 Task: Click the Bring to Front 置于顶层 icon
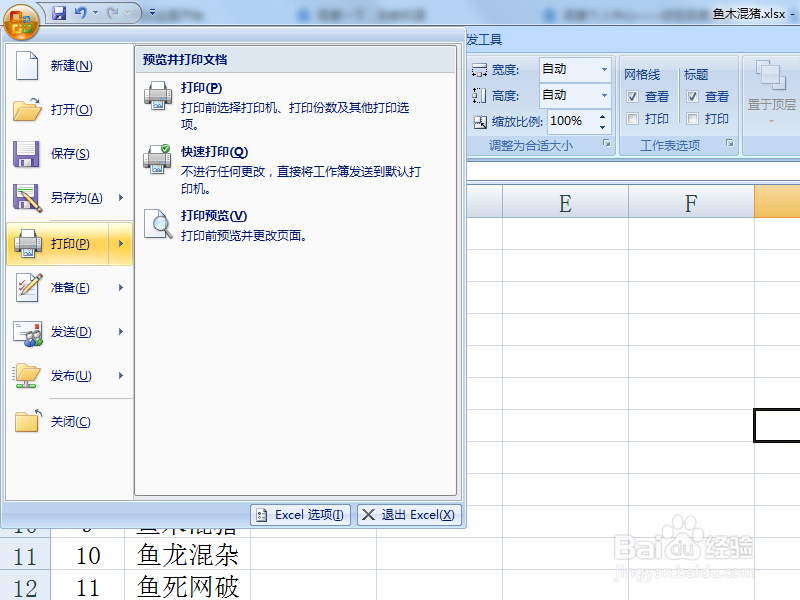click(770, 75)
